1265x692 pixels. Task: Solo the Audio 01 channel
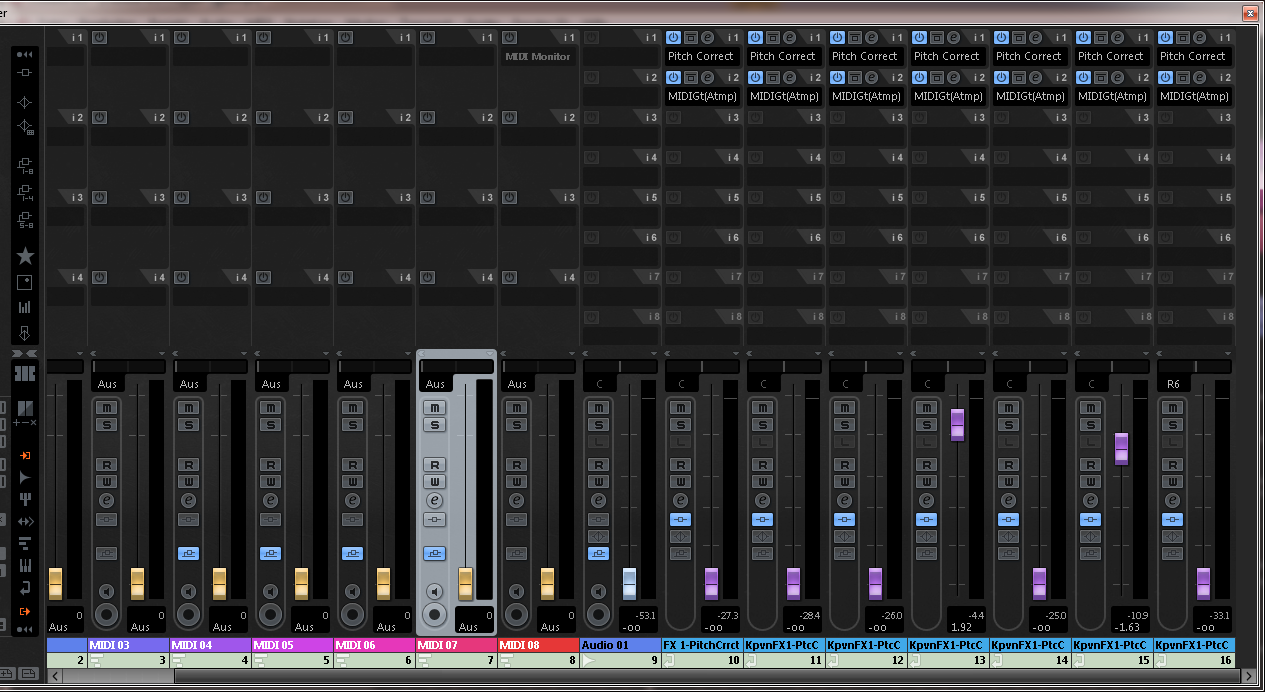tap(599, 425)
